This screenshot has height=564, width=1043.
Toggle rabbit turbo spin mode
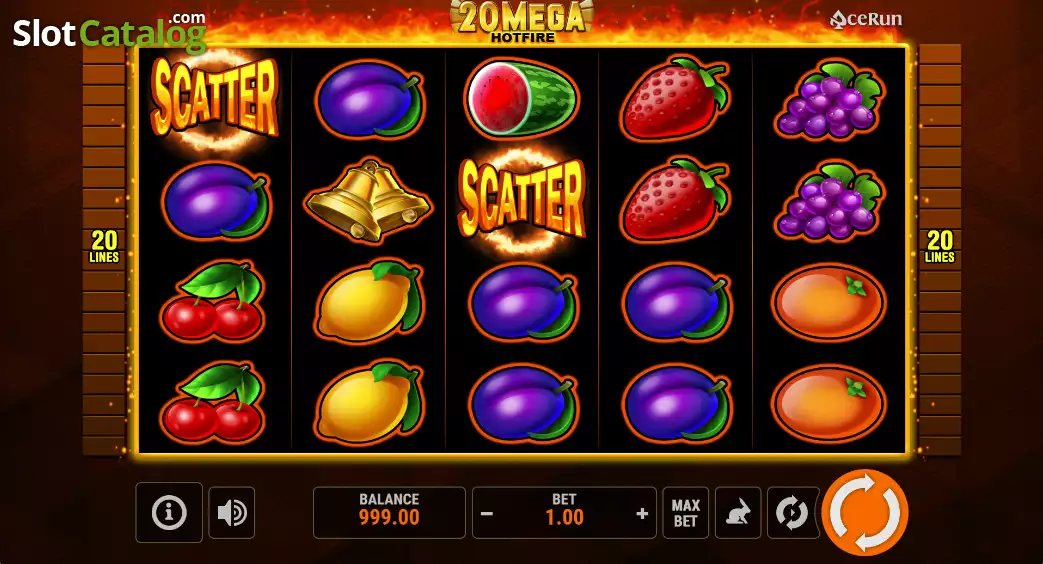[738, 513]
